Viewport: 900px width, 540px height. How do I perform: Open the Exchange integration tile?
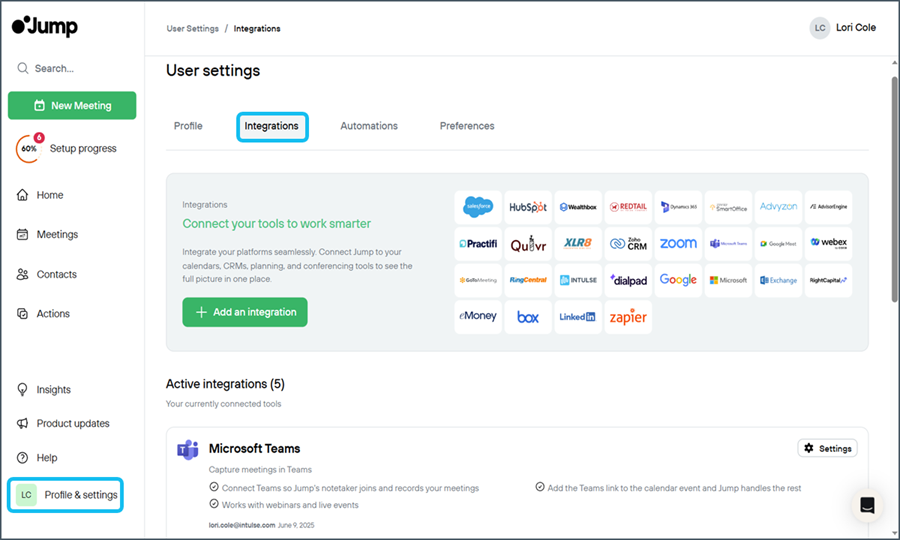pyautogui.click(x=778, y=281)
